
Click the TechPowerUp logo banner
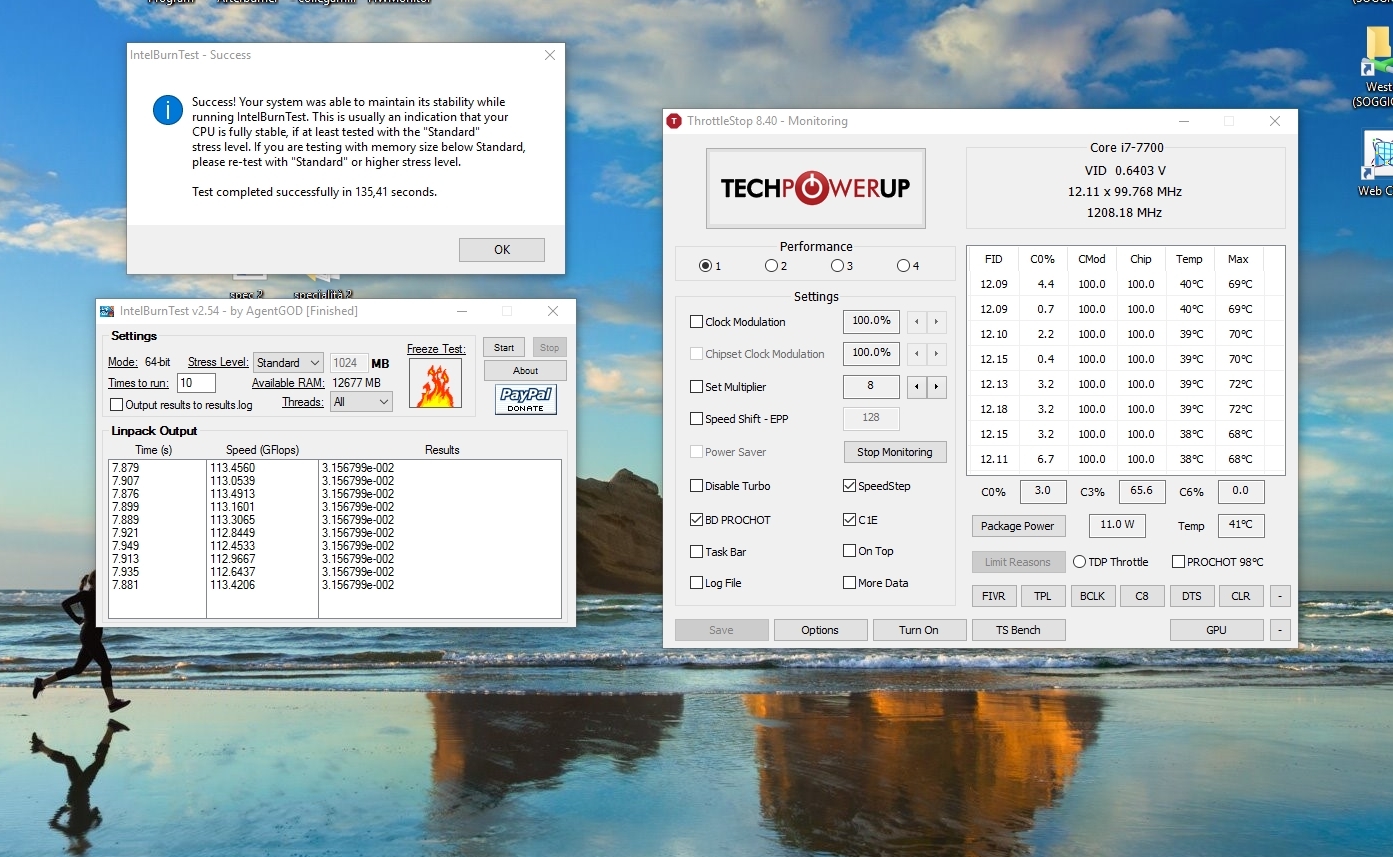pos(816,188)
